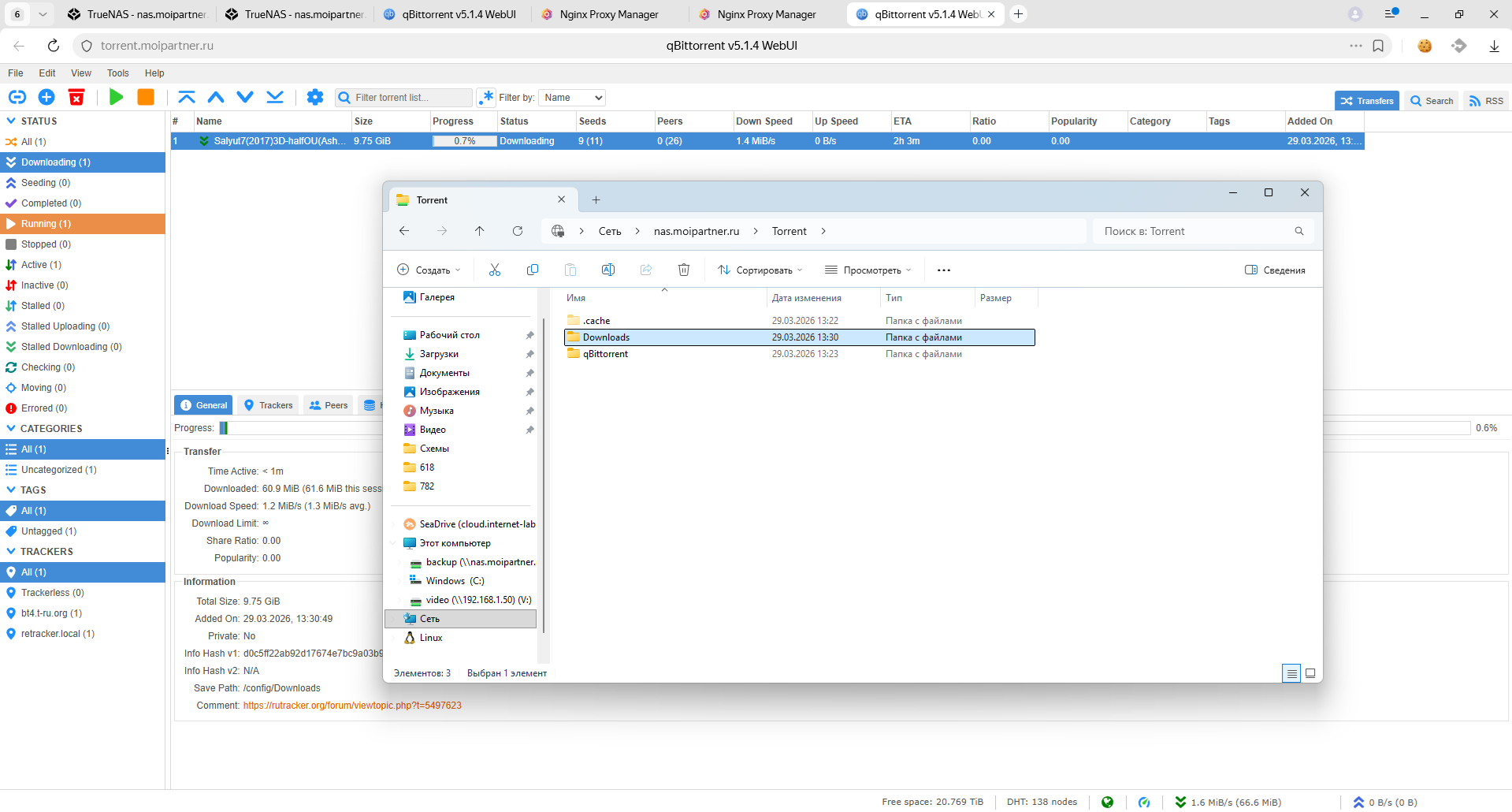
Task: Click the Add torrent file plus icon
Action: tap(46, 97)
